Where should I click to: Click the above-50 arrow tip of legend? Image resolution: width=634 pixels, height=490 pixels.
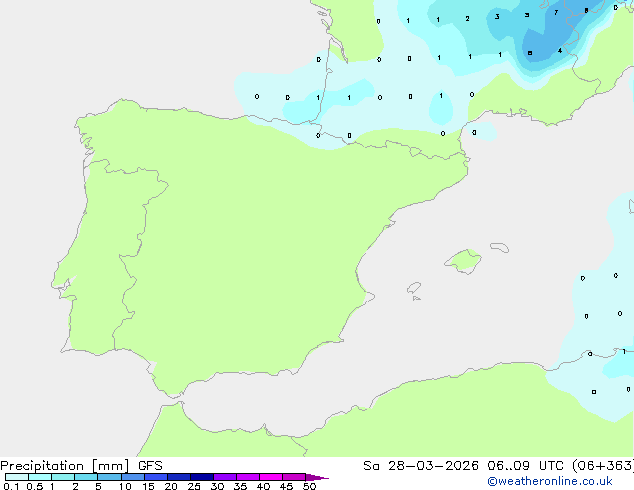[317, 477]
